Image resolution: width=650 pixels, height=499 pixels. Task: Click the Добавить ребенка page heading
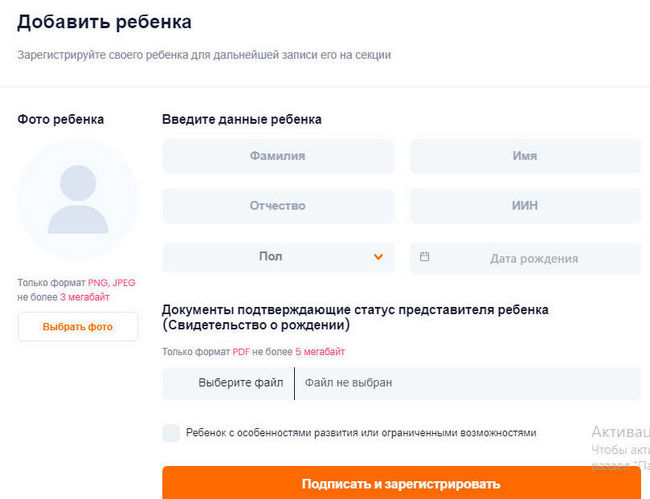coord(104,22)
